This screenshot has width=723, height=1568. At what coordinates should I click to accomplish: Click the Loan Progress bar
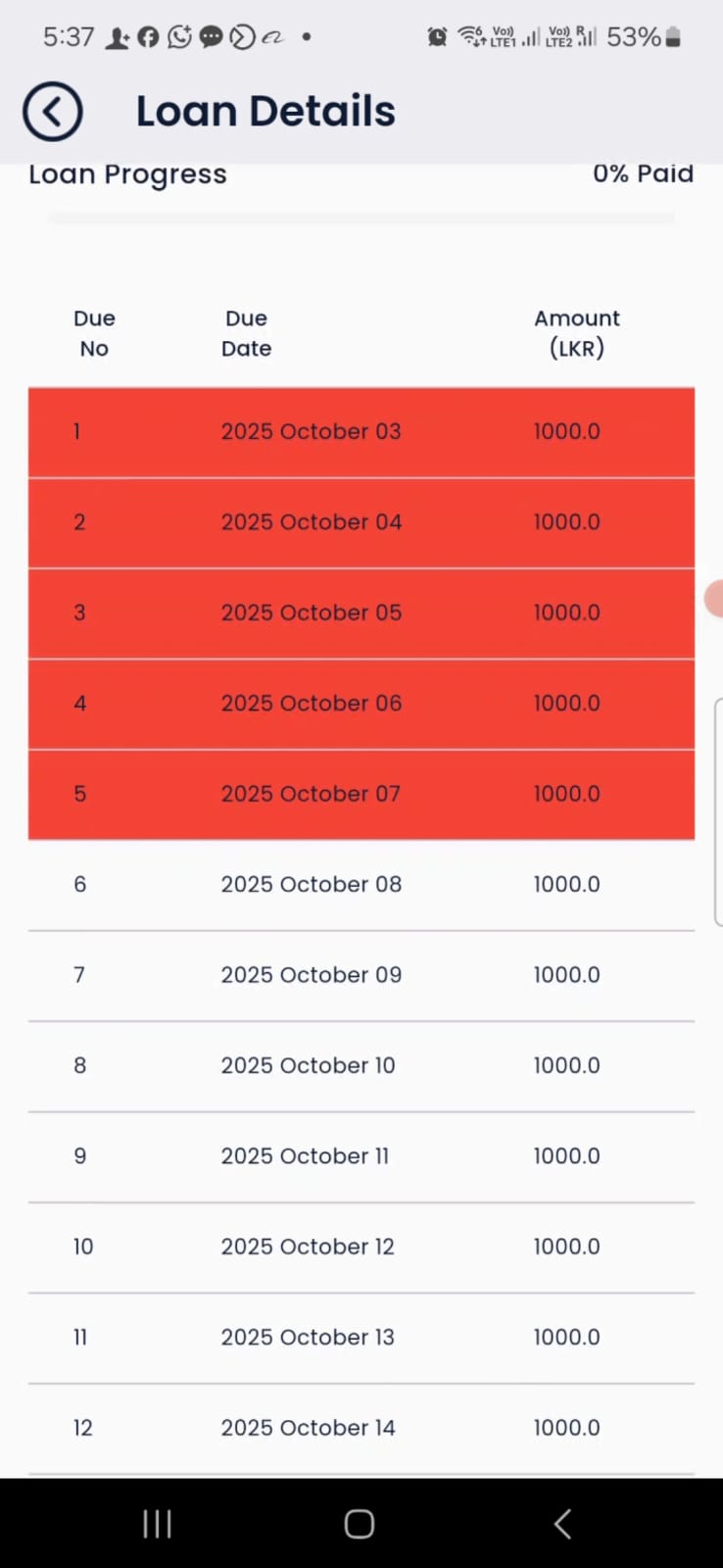pos(361,219)
